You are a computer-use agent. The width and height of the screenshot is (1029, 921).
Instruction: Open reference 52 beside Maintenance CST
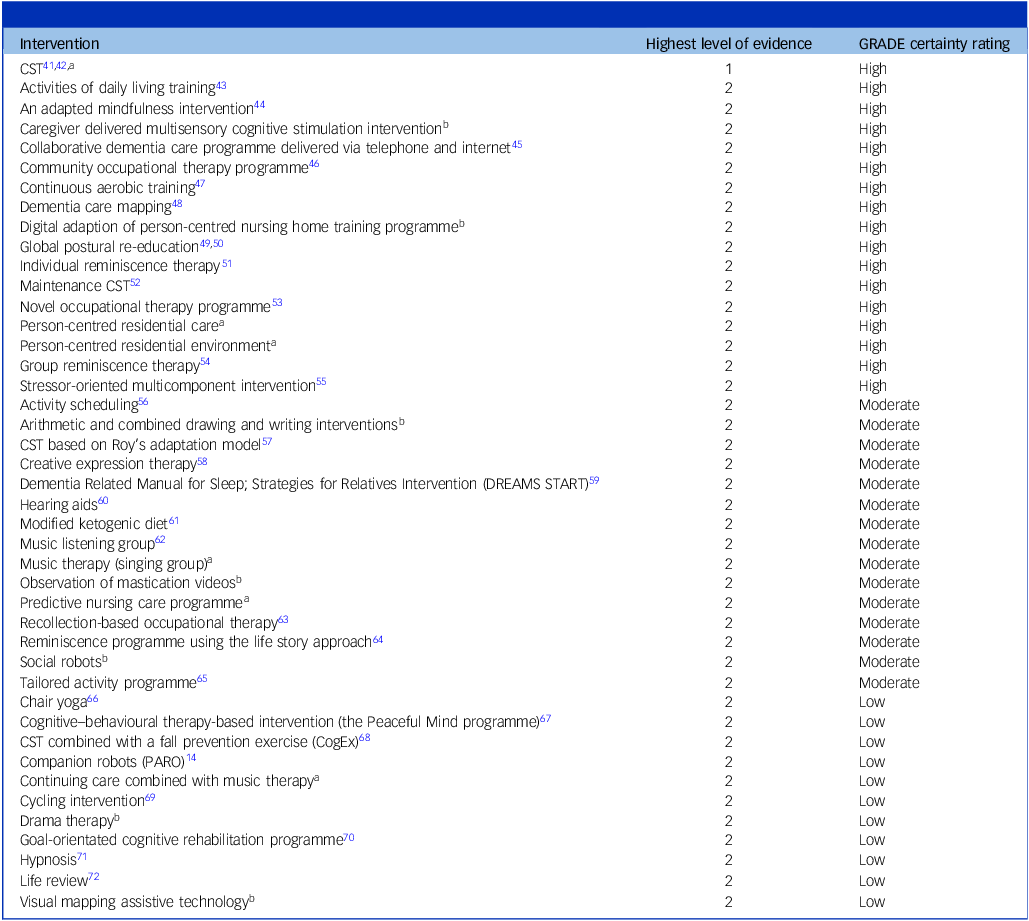point(135,283)
